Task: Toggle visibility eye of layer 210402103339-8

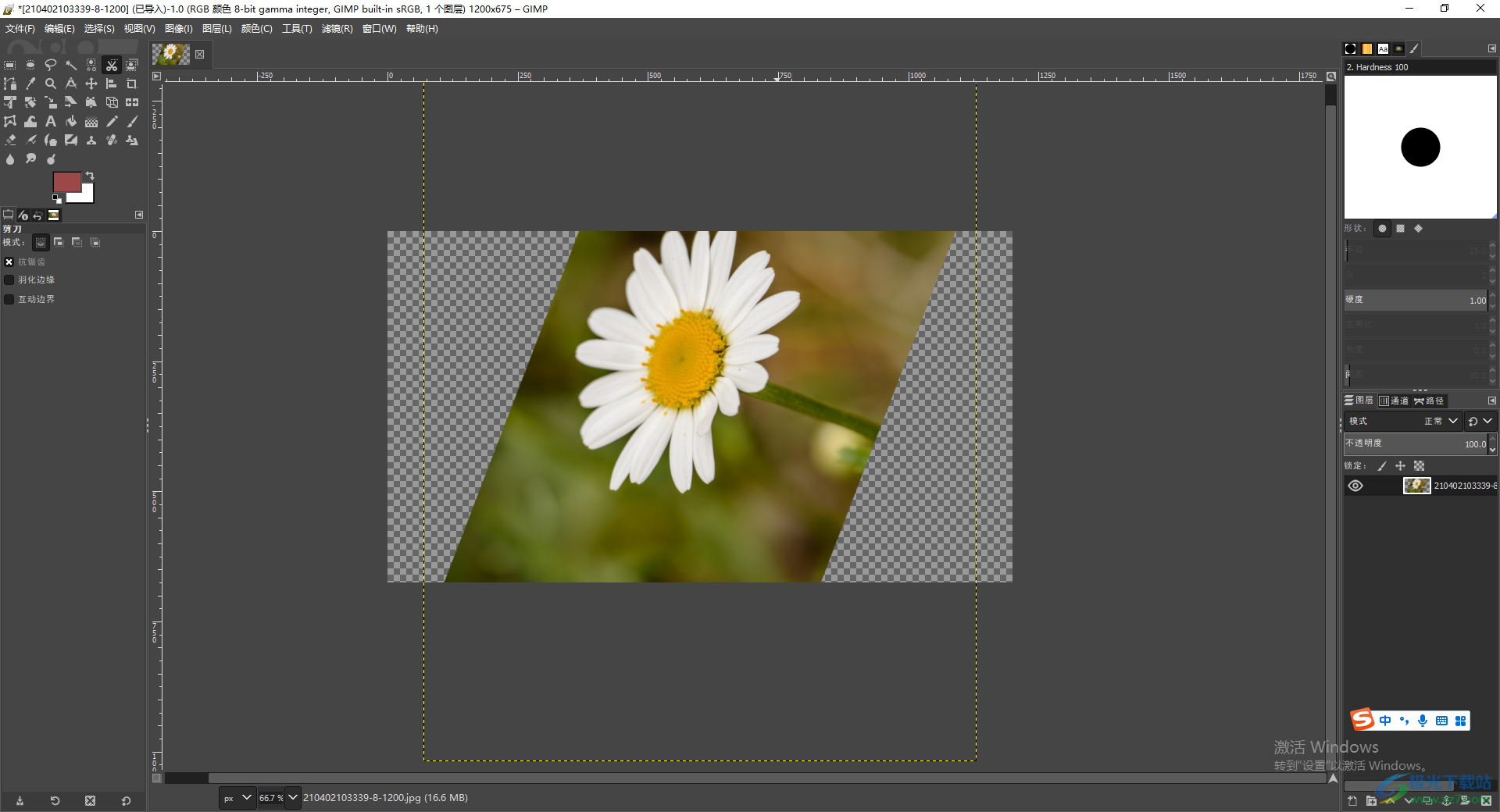Action: [x=1355, y=486]
